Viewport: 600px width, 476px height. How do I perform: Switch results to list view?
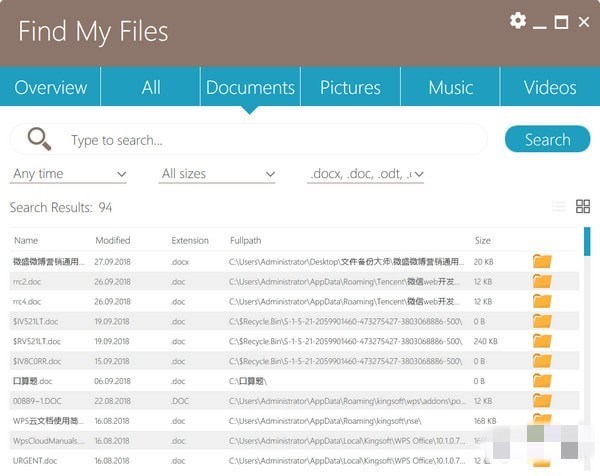click(559, 207)
